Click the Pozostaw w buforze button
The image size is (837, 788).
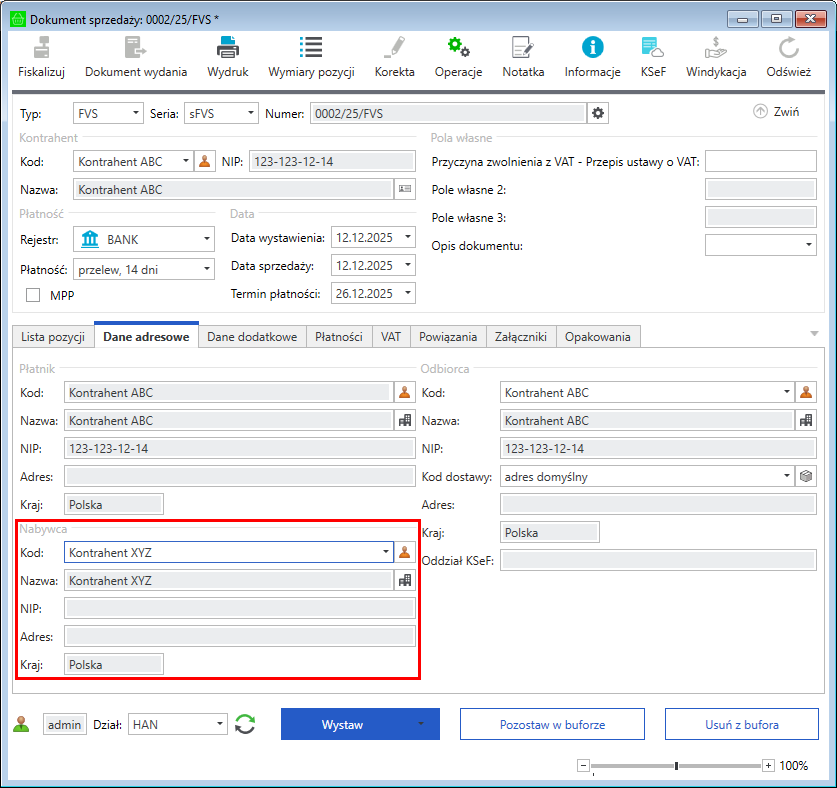point(552,725)
